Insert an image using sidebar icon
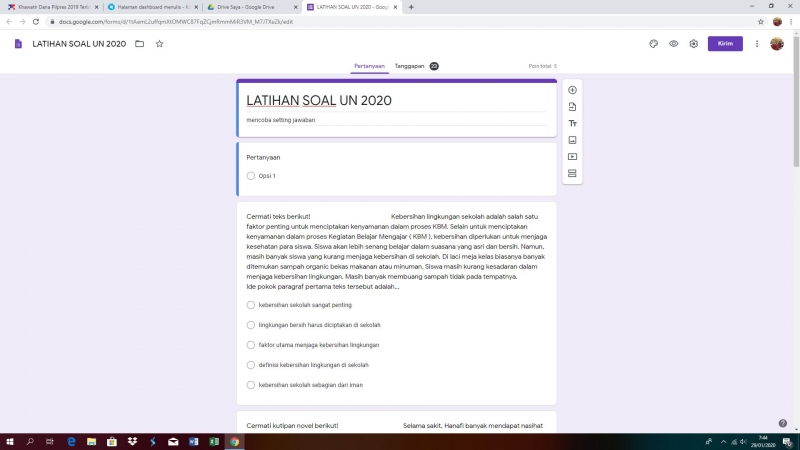 pyautogui.click(x=572, y=140)
